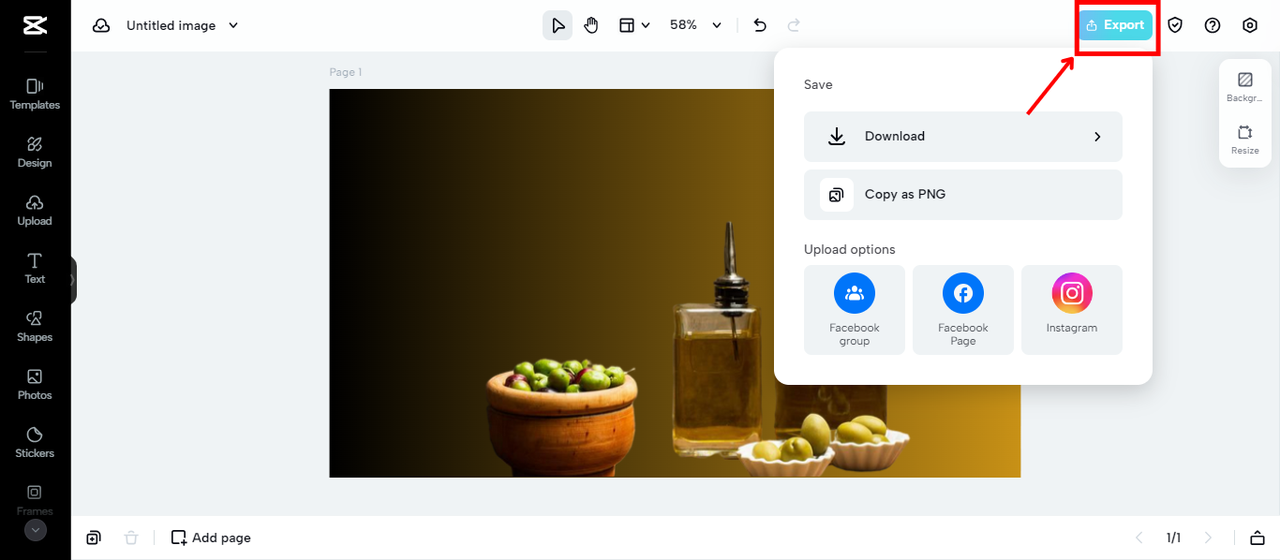Choose Download in the Save menu
Image resolution: width=1280 pixels, height=560 pixels.
[x=962, y=136]
